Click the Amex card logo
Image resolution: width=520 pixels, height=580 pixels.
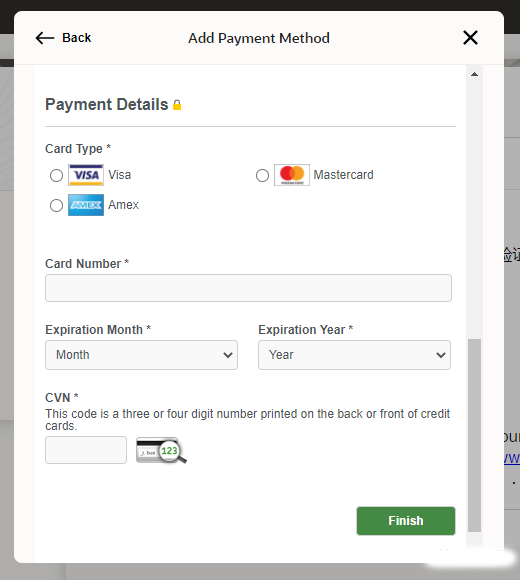(86, 205)
